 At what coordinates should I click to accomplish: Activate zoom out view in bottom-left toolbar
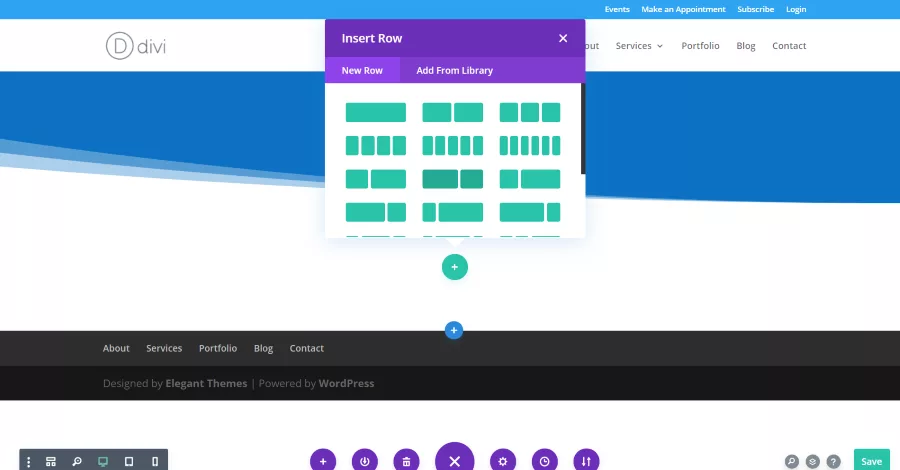pyautogui.click(x=76, y=461)
